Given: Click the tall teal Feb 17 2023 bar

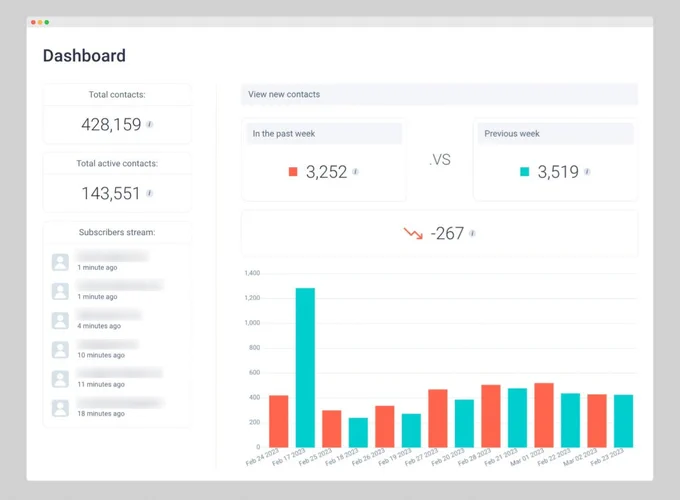Looking at the screenshot, I should pos(305,367).
